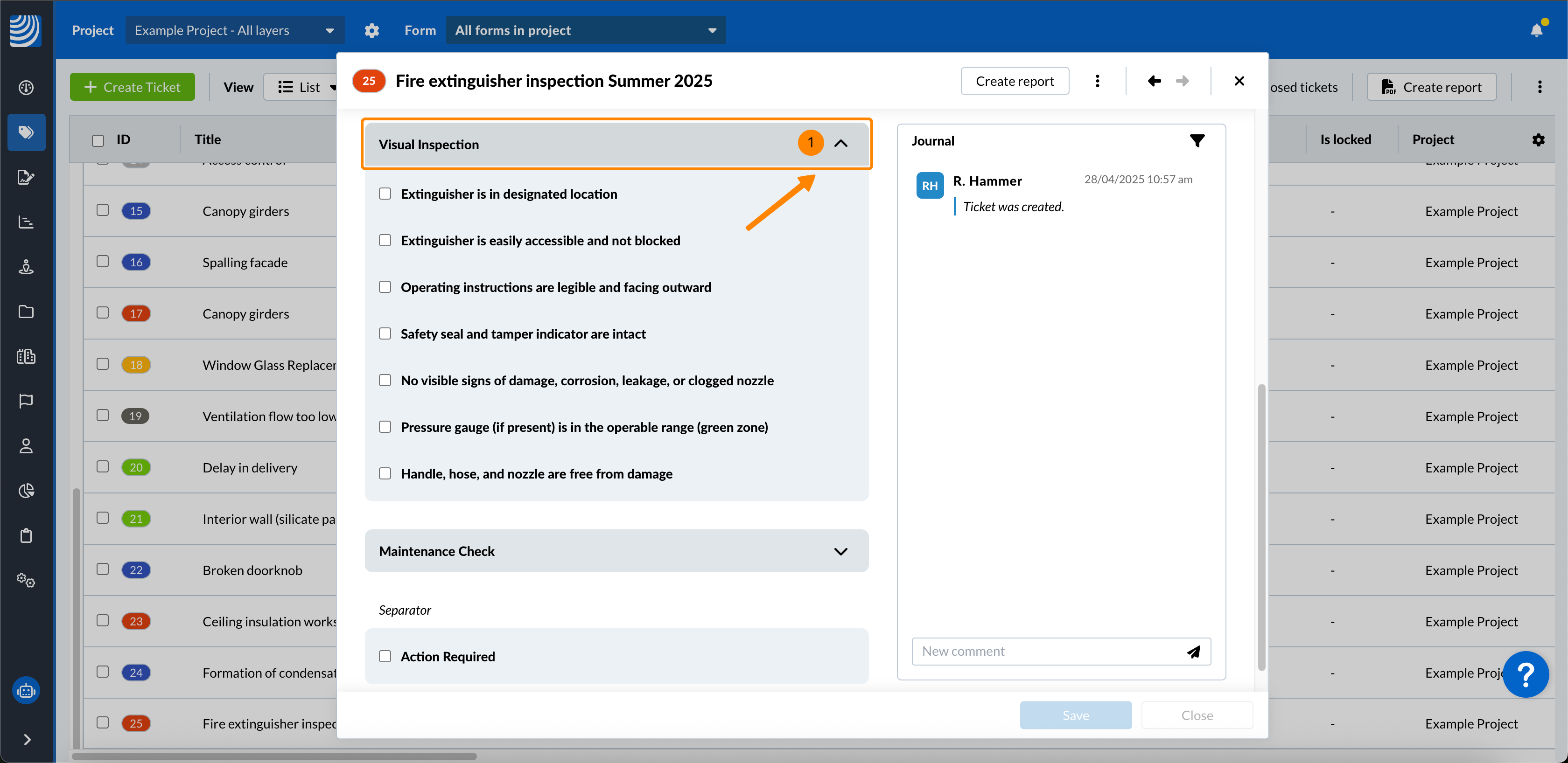Open the Example Project layers dropdown
Viewport: 1568px width, 763px height.
point(234,30)
